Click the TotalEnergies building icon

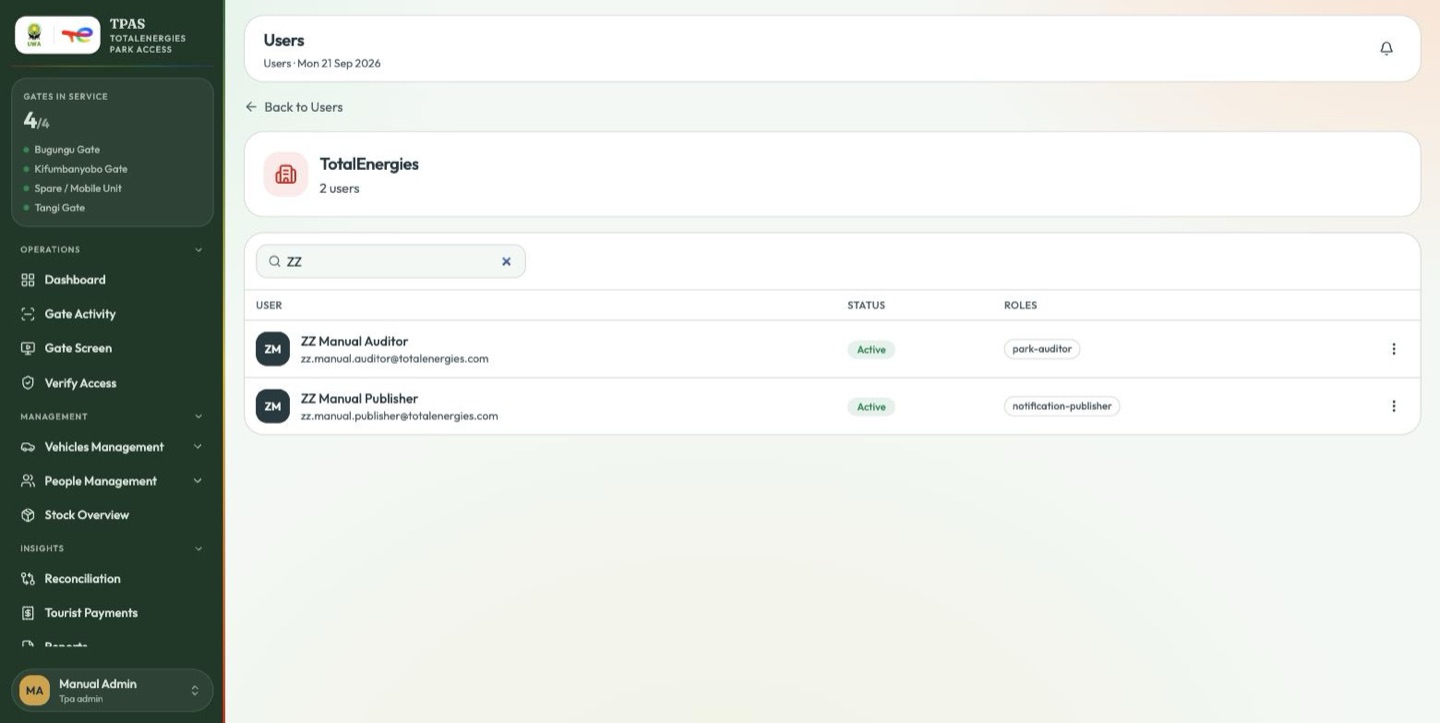286,174
